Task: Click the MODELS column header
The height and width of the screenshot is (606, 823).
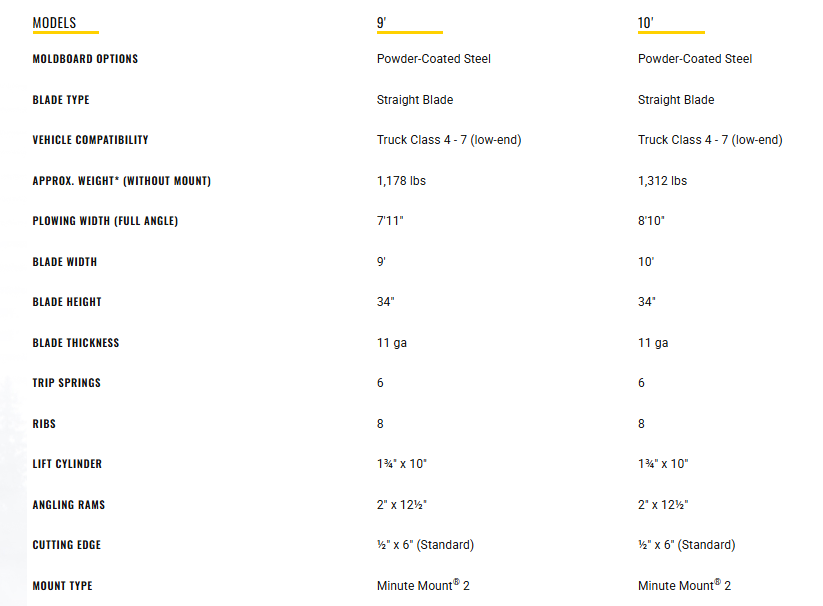Action: [54, 23]
